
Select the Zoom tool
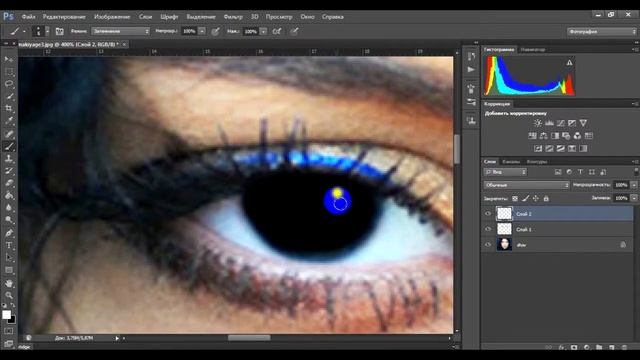click(9, 295)
